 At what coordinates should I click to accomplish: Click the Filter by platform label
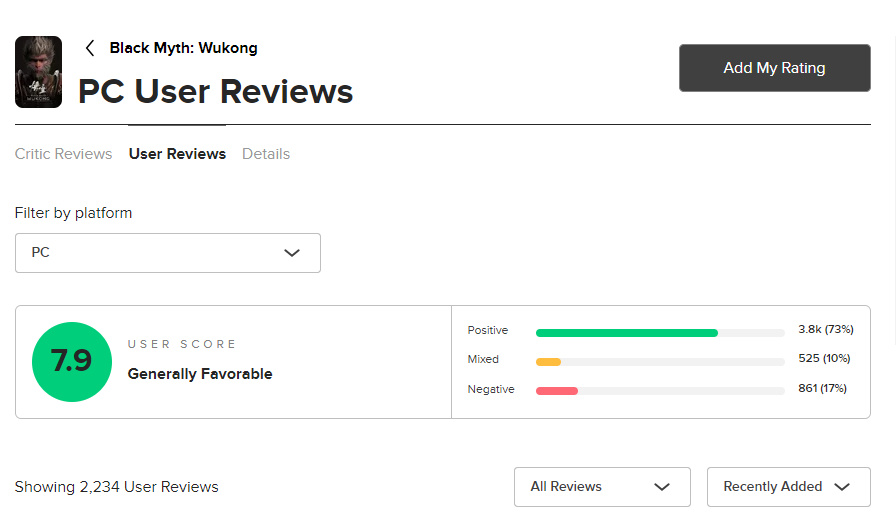click(73, 213)
